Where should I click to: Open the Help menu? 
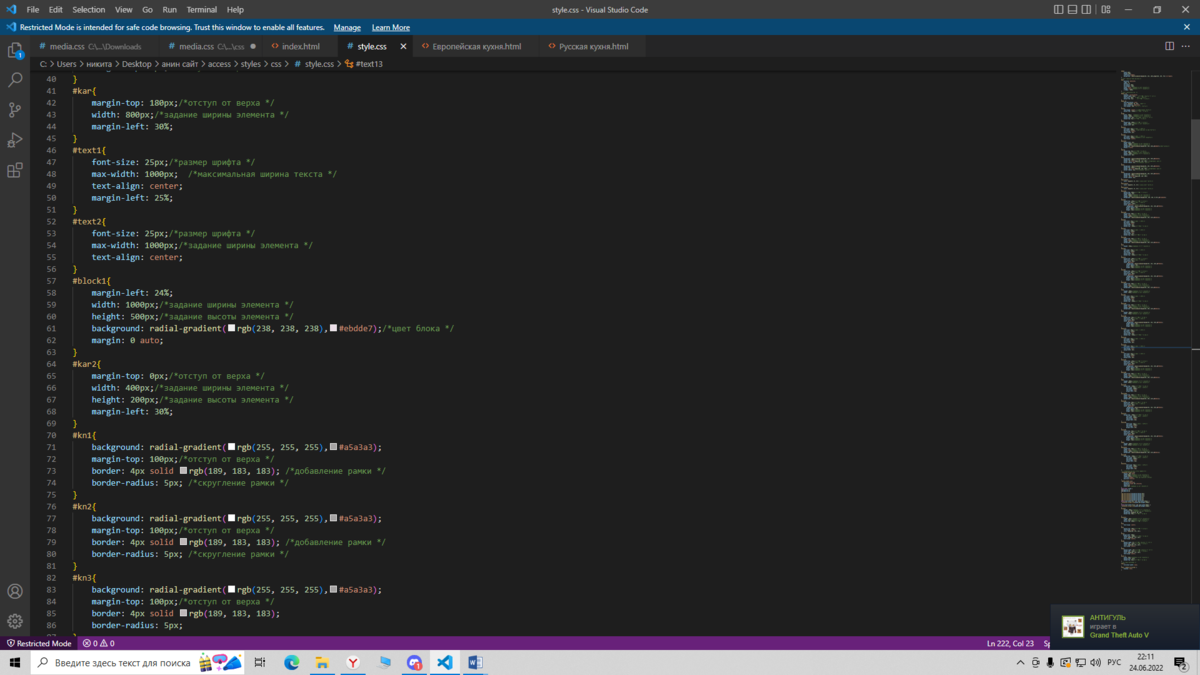tap(235, 10)
